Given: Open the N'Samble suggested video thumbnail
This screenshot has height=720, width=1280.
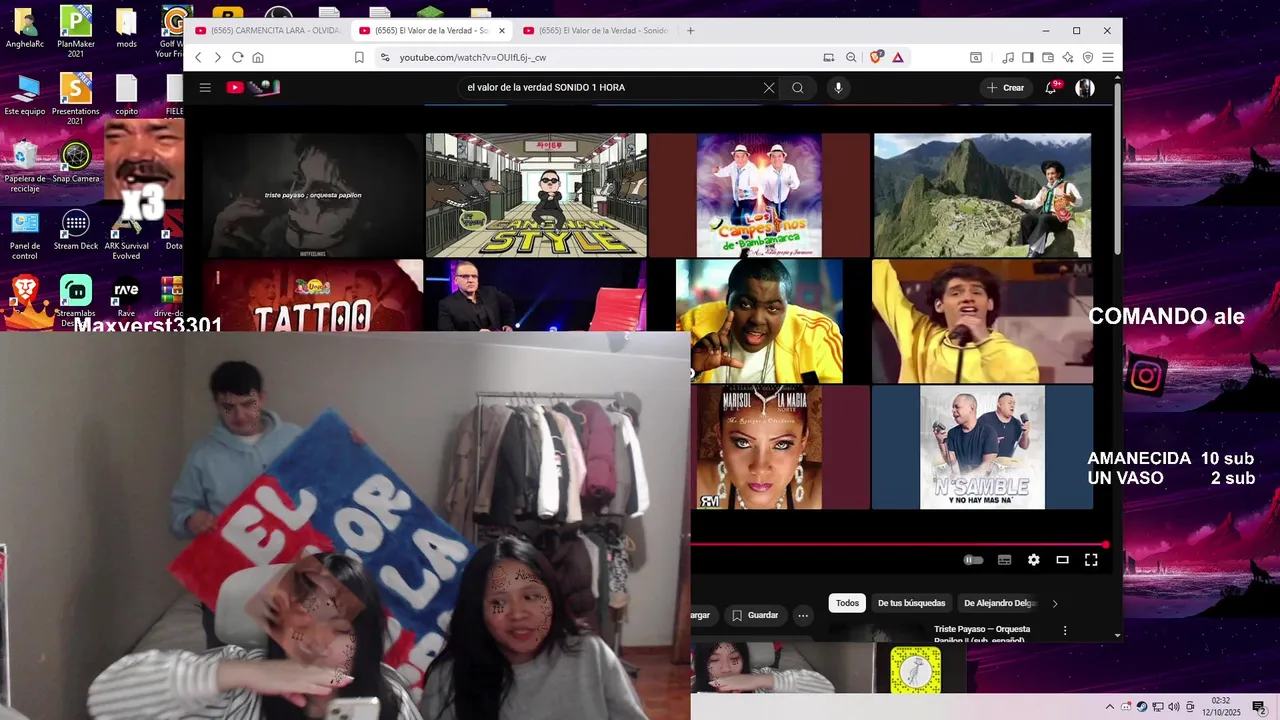Looking at the screenshot, I should tap(982, 447).
